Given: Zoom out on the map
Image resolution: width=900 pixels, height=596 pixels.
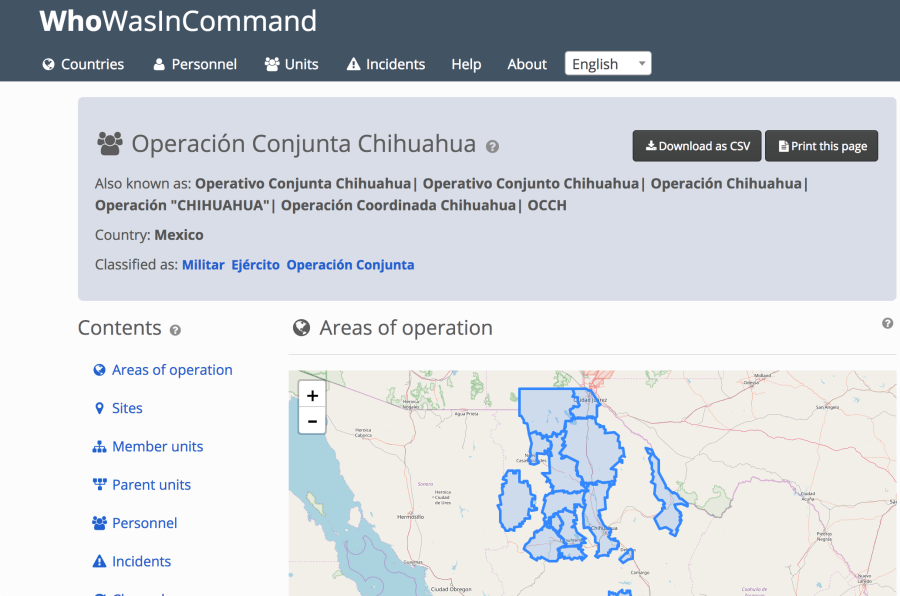Looking at the screenshot, I should click(x=312, y=421).
